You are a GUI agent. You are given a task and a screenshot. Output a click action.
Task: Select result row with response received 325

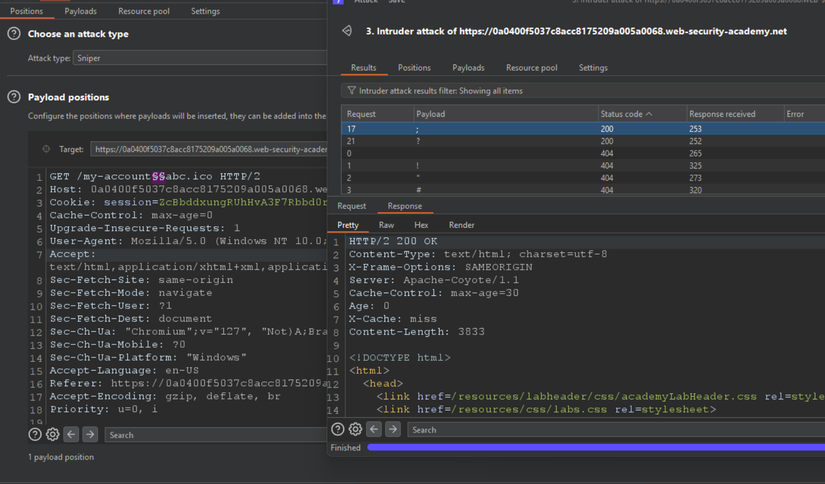coord(583,166)
